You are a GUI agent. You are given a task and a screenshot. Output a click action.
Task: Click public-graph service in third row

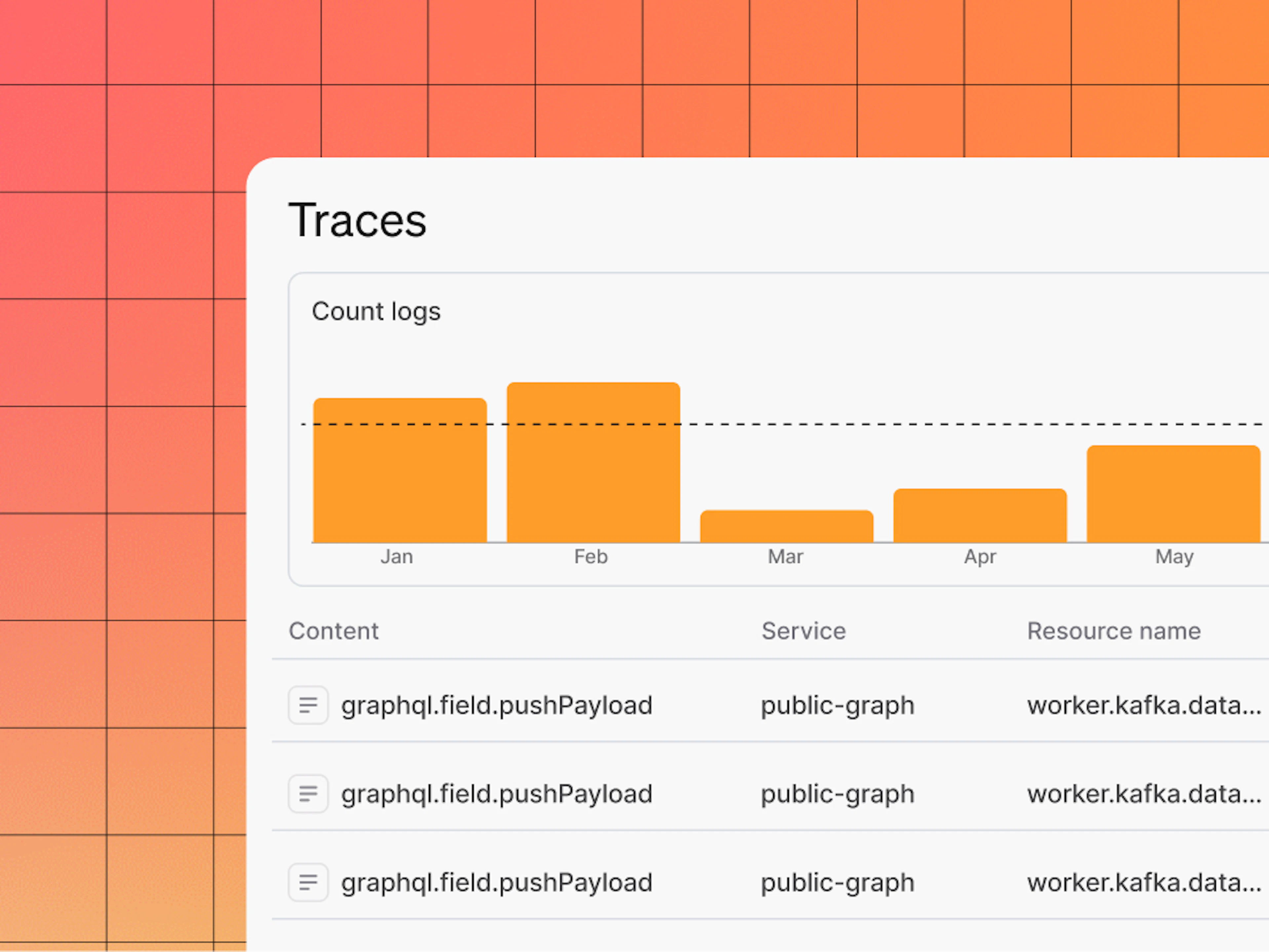click(838, 883)
